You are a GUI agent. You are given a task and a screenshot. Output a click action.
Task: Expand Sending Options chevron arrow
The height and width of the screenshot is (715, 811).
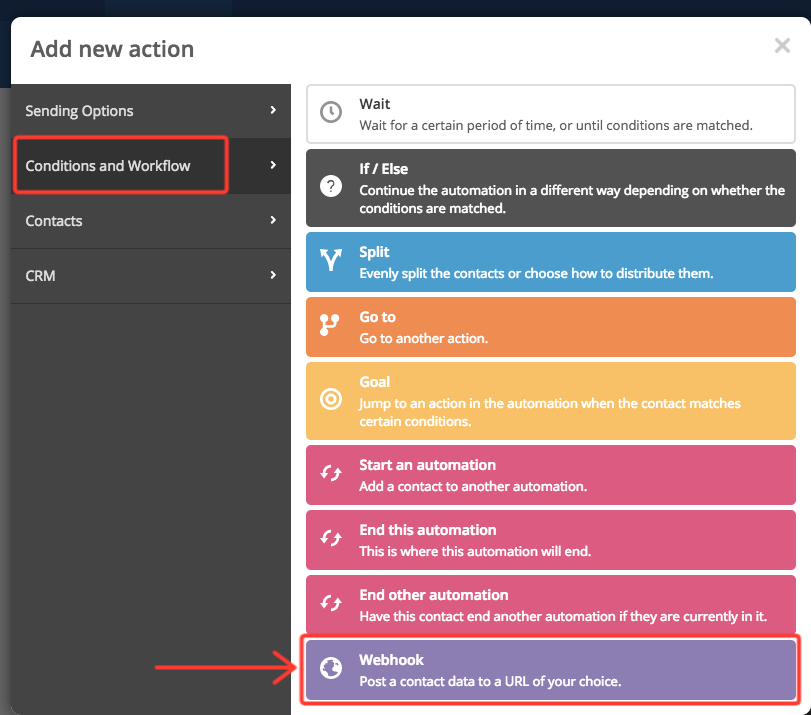click(x=272, y=110)
